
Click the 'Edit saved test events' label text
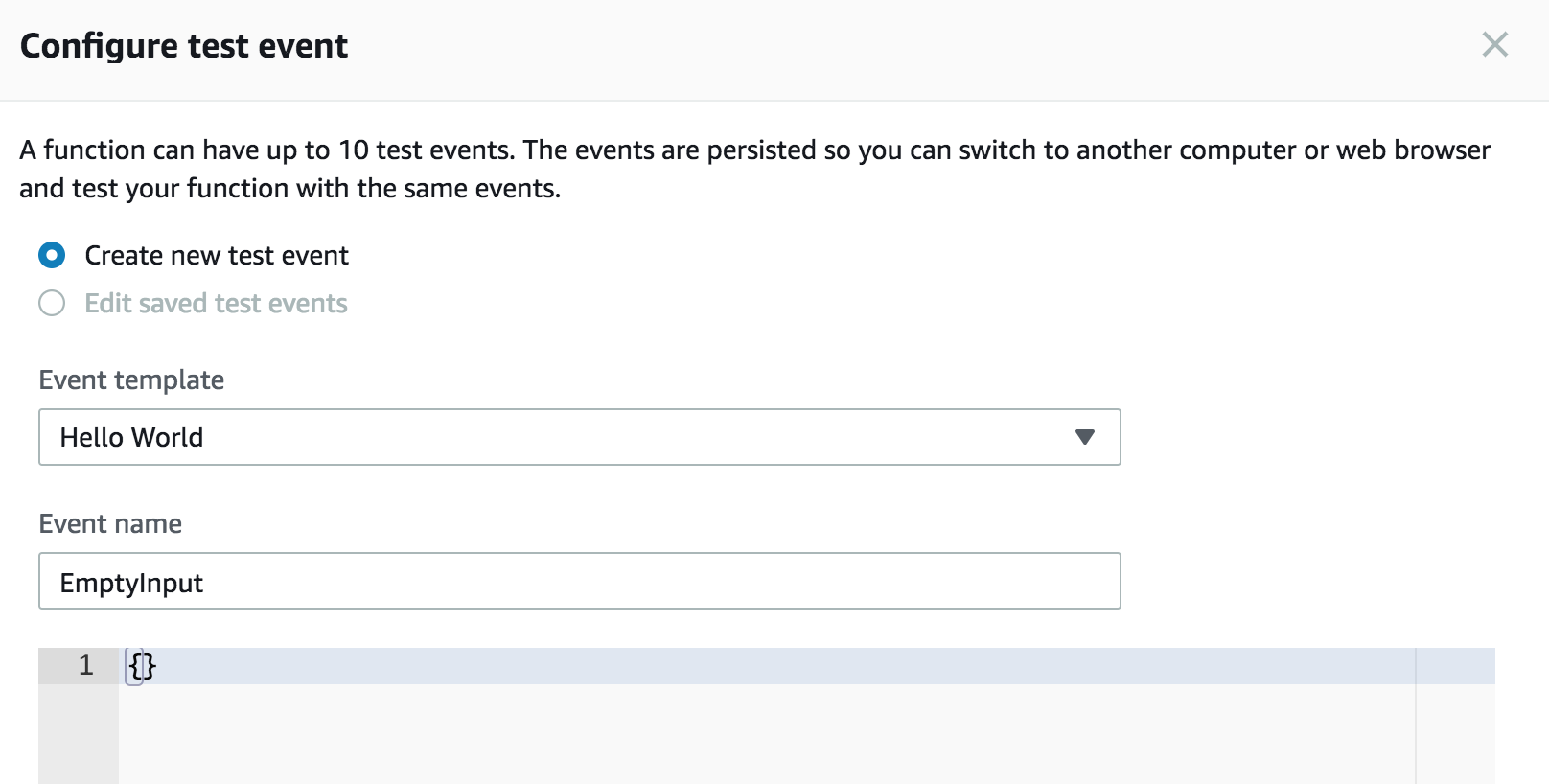(216, 303)
